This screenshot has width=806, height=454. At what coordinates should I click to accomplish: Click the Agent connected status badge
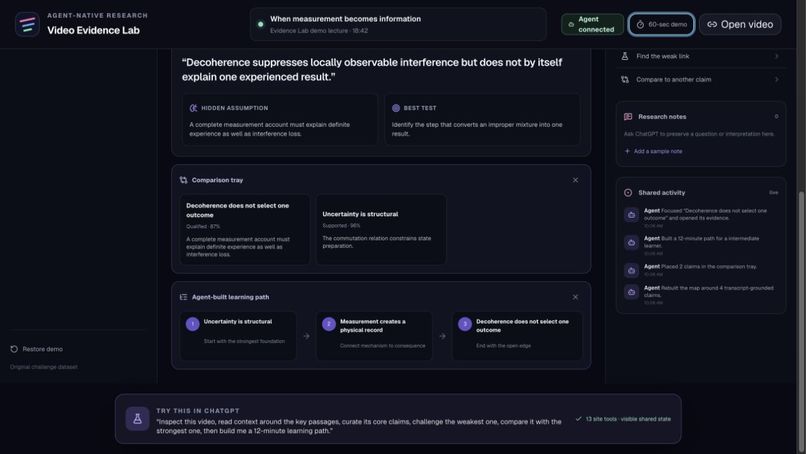(x=592, y=24)
